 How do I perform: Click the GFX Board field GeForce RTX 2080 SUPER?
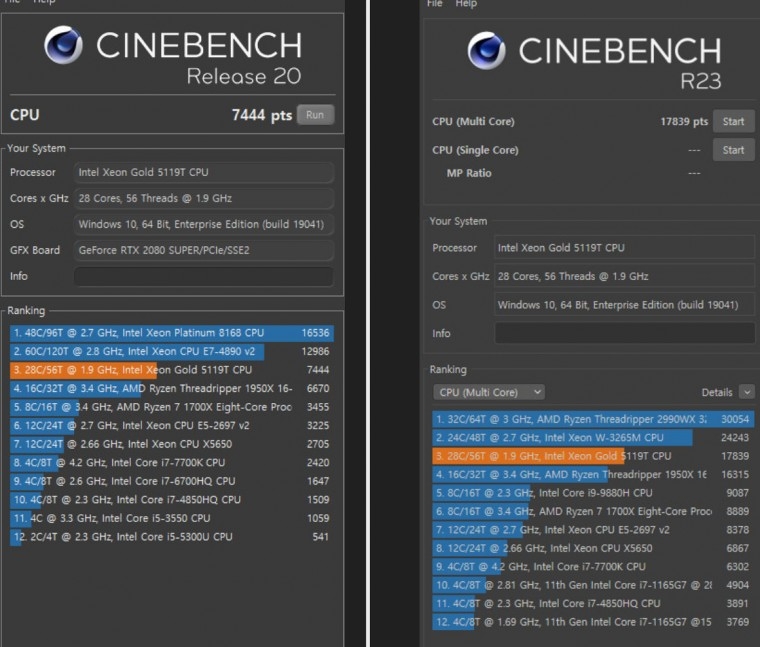(204, 251)
